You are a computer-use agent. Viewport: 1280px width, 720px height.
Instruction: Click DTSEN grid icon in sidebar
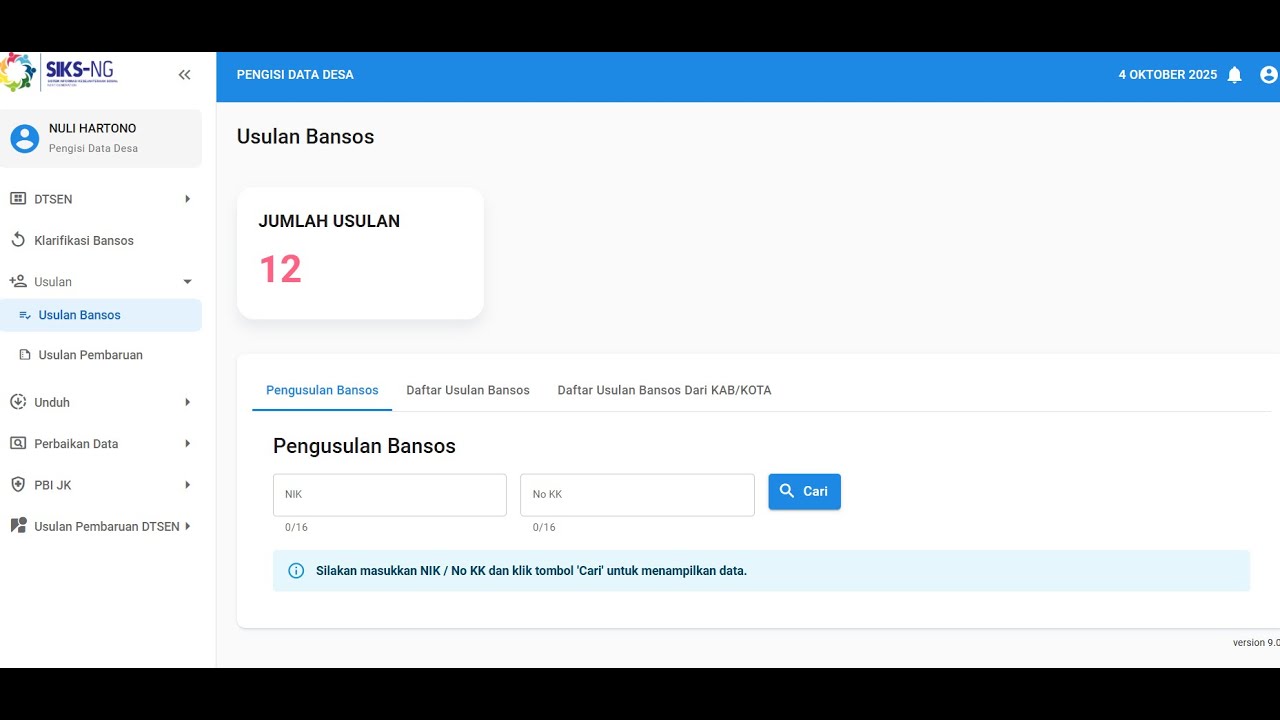click(x=18, y=199)
